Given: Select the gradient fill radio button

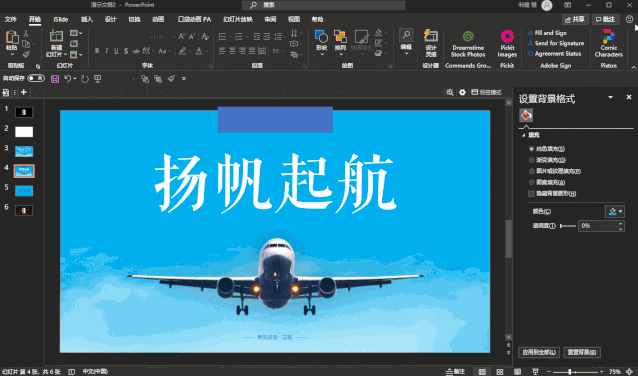Looking at the screenshot, I should pyautogui.click(x=531, y=160).
